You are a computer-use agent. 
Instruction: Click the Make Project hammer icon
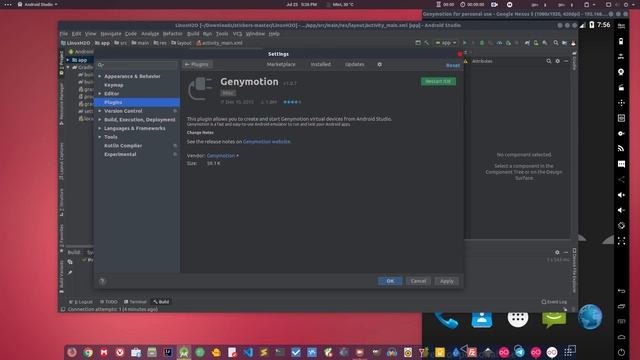tap(427, 42)
